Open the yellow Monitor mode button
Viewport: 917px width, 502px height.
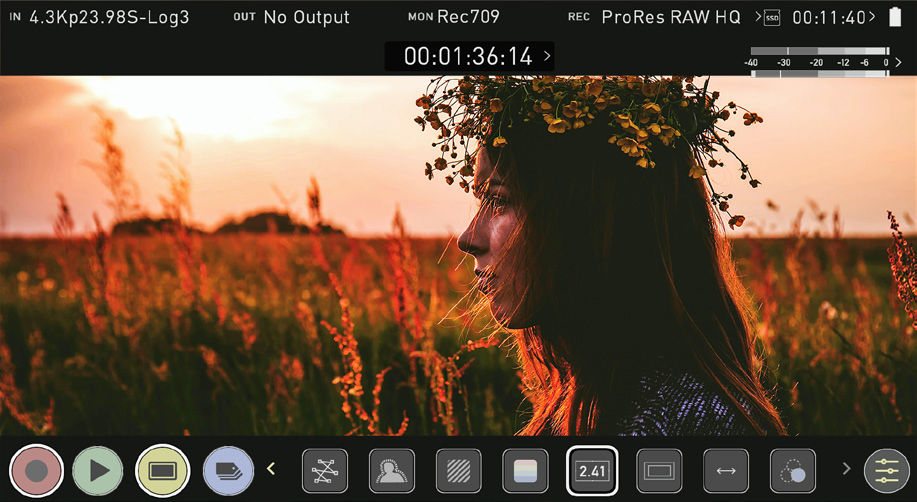click(162, 469)
